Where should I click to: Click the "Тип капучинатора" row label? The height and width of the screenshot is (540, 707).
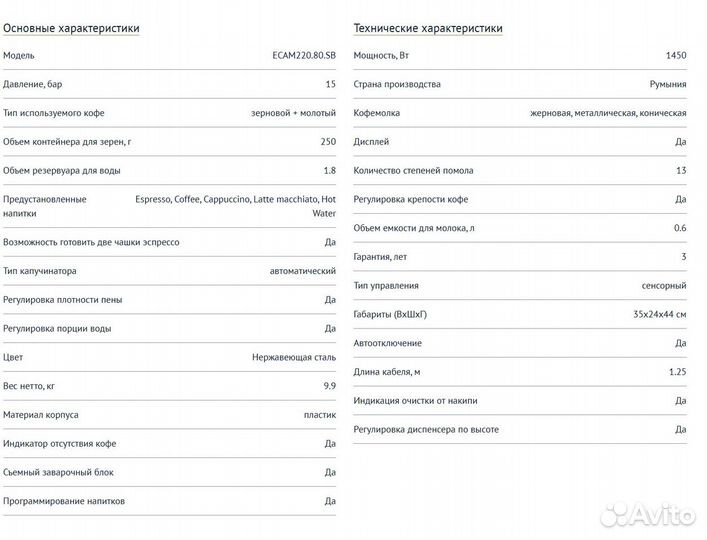coord(40,271)
